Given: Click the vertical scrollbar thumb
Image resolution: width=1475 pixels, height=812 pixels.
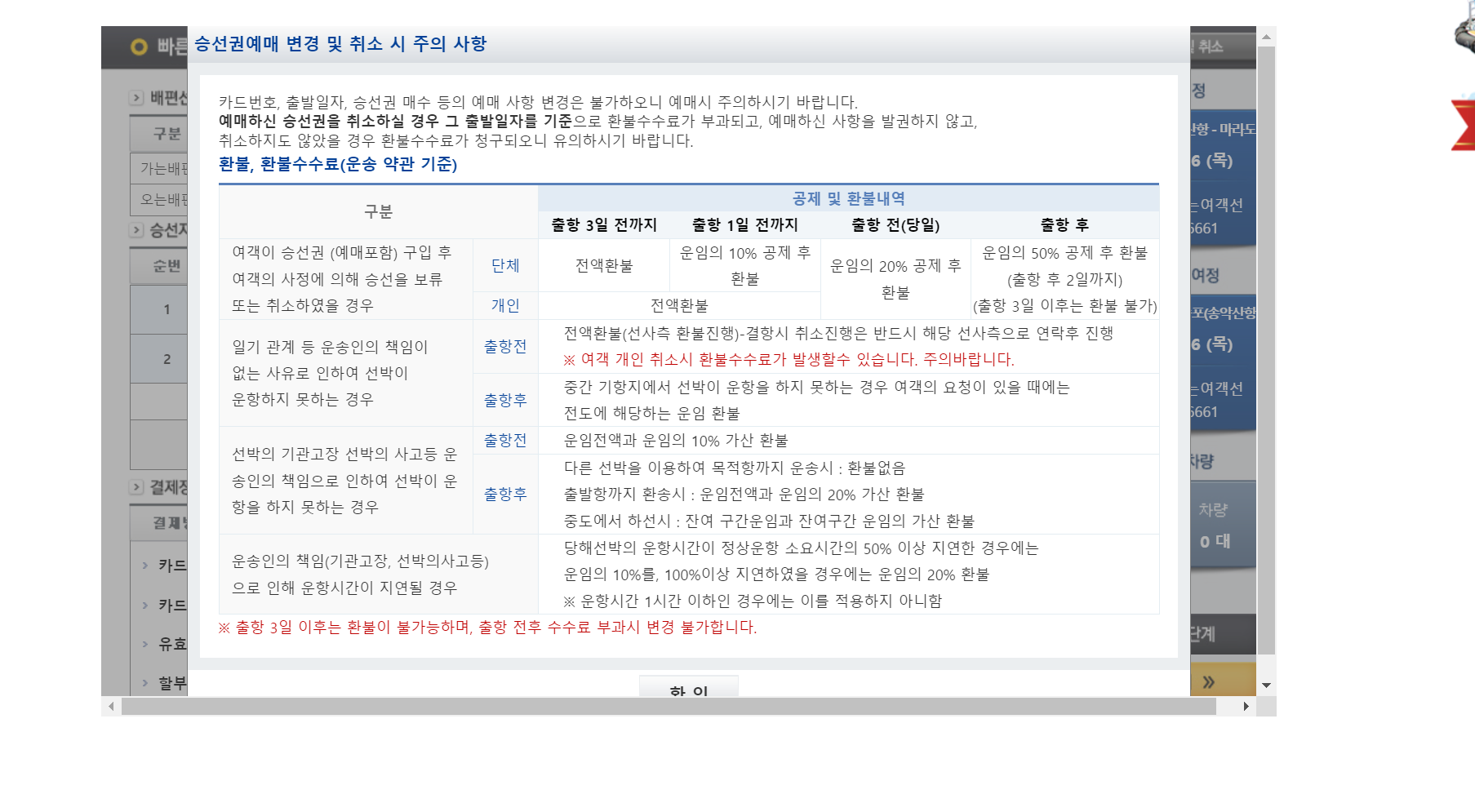Looking at the screenshot, I should pyautogui.click(x=1266, y=351).
